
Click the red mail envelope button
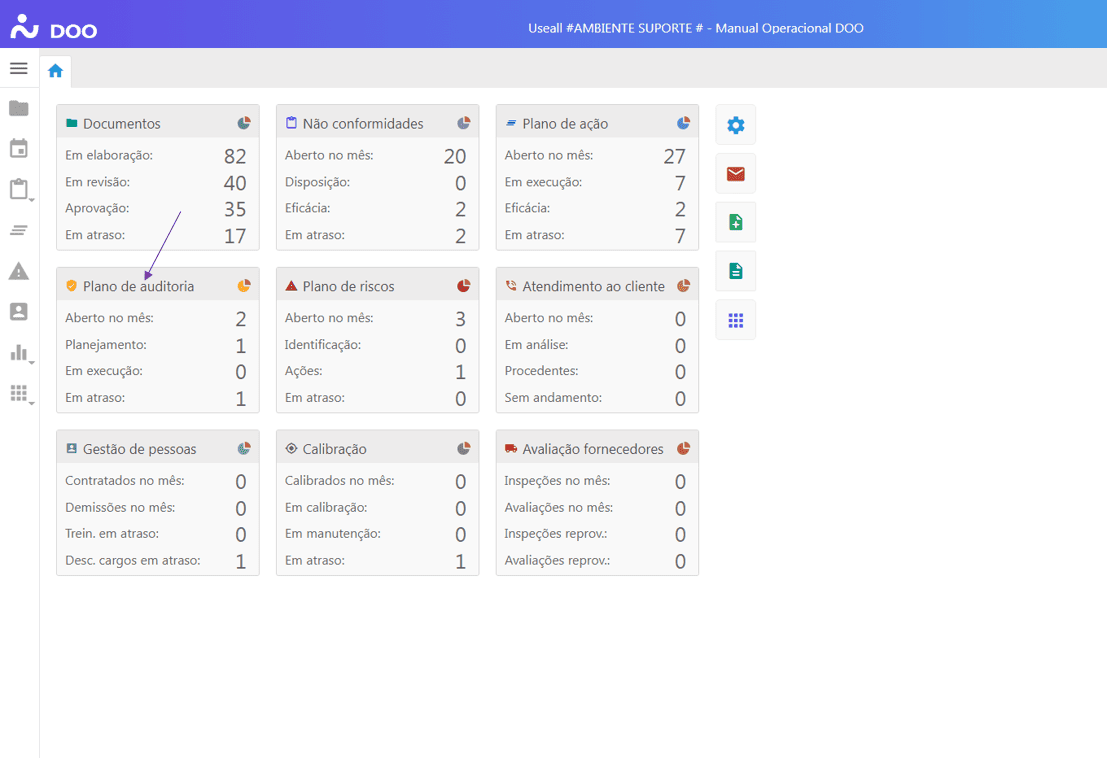coord(736,174)
